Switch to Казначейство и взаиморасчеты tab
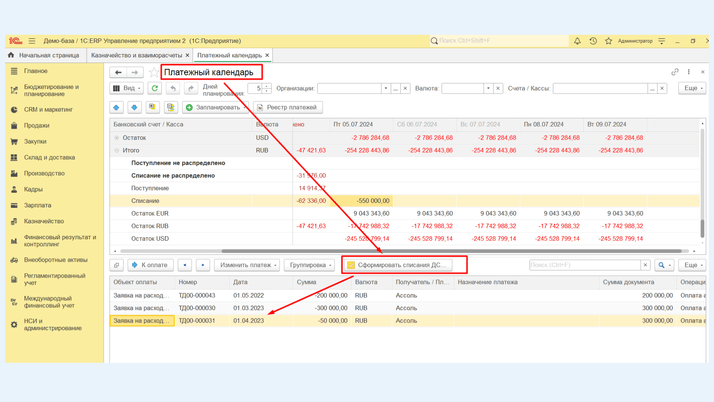This screenshot has height=402, width=714. 137,55
